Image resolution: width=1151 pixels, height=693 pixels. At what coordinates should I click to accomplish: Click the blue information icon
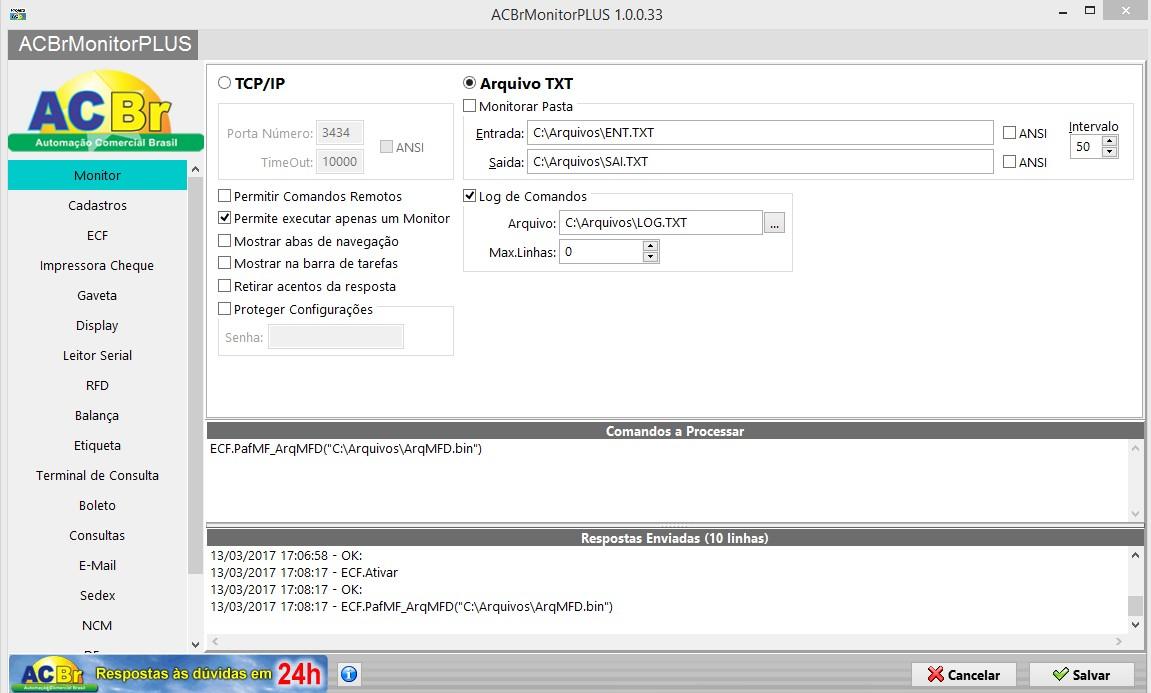click(x=349, y=674)
